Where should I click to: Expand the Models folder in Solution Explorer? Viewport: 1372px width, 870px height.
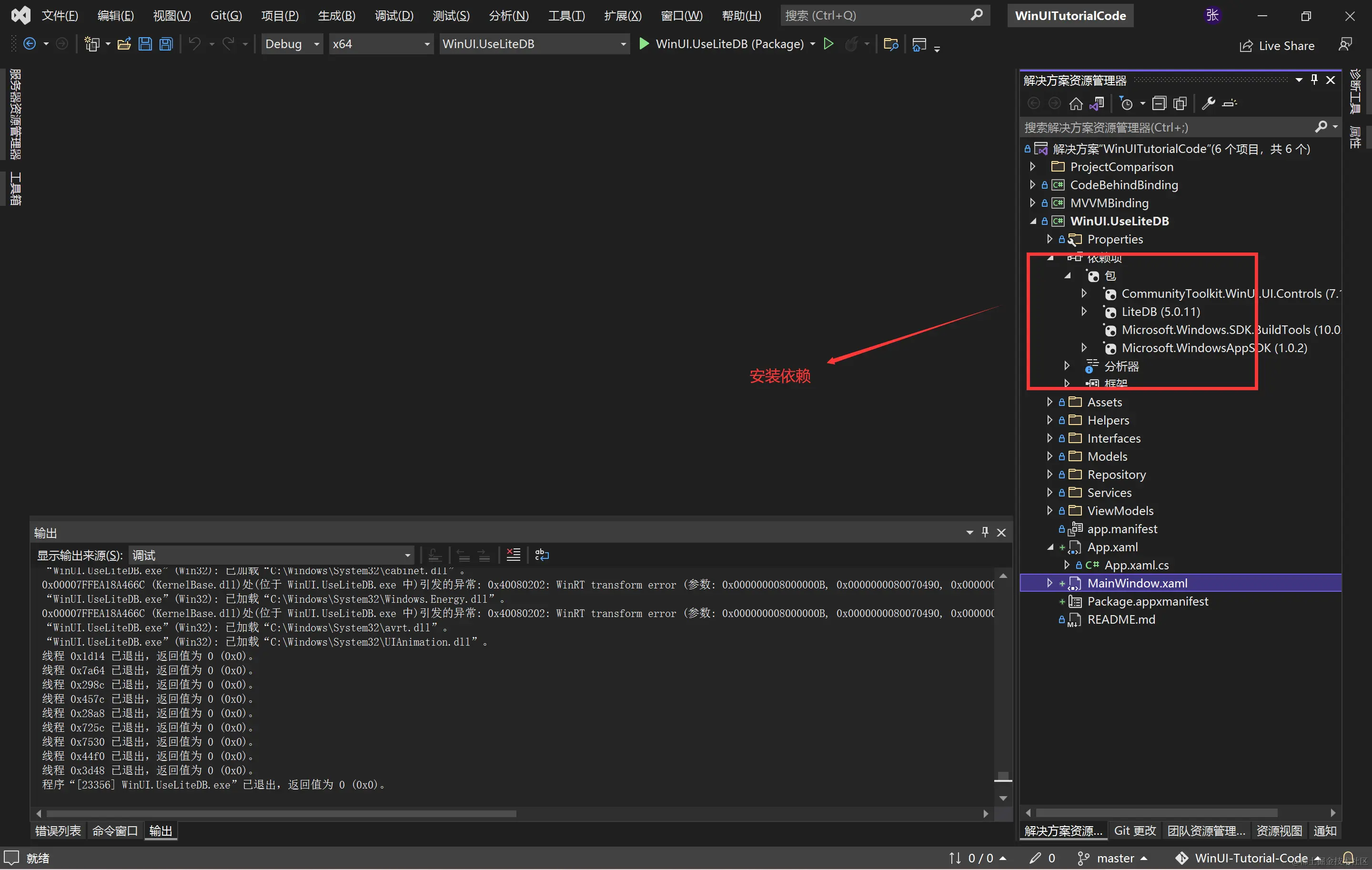tap(1050, 456)
